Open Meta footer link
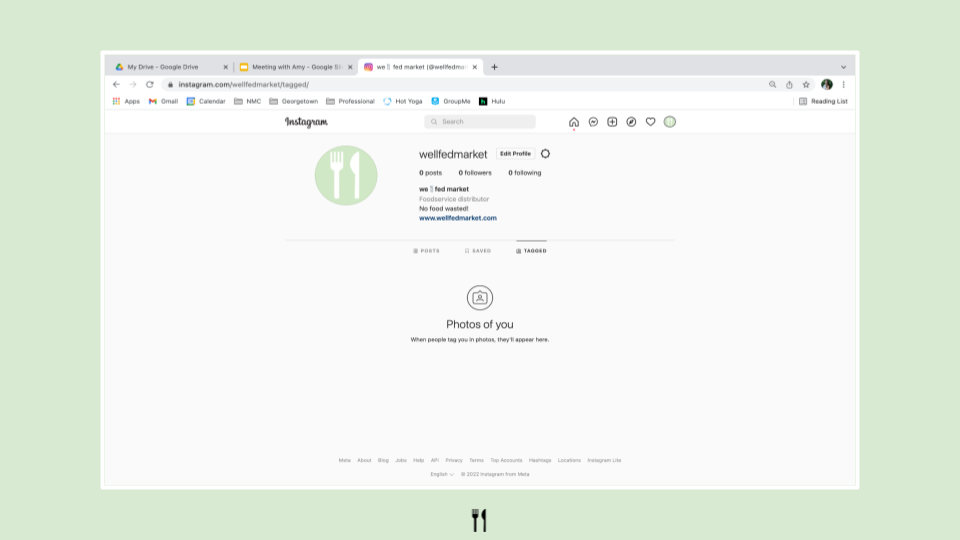 (x=345, y=460)
